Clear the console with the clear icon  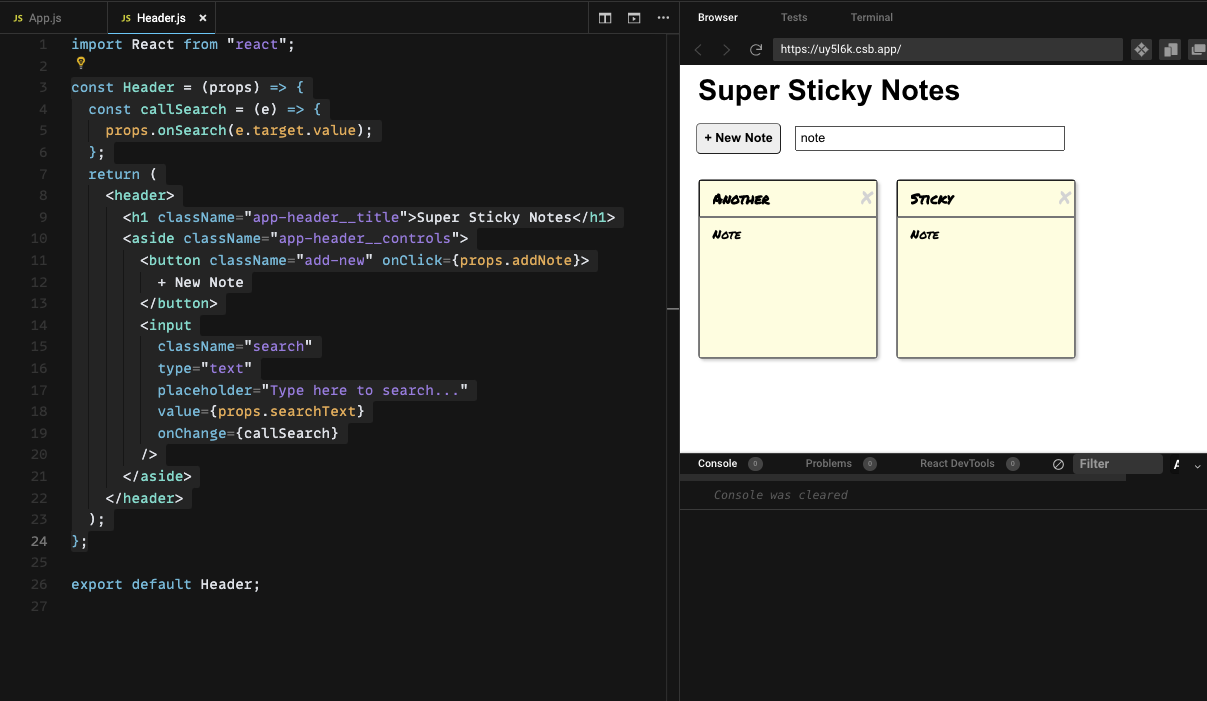coord(1058,464)
